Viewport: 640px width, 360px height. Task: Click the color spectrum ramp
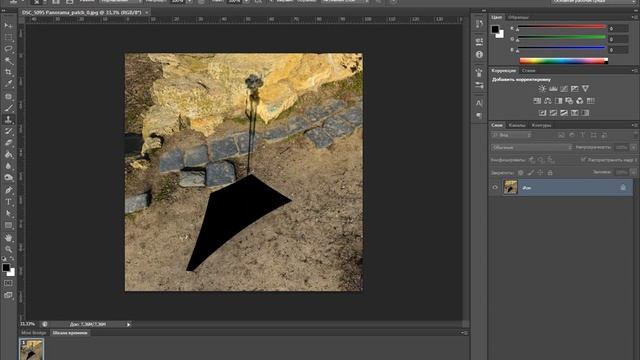pos(563,61)
